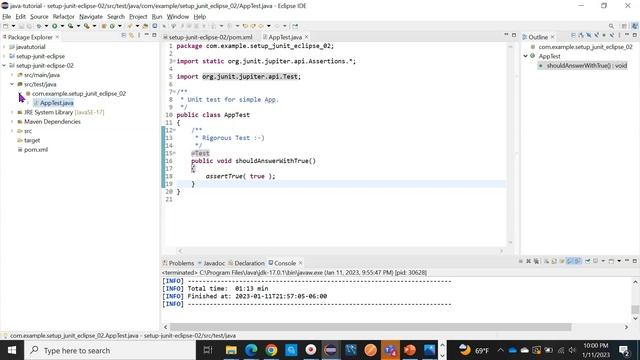This screenshot has width=640, height=360.
Task: Toggle Hide Fields in Outline view
Action: click(589, 36)
